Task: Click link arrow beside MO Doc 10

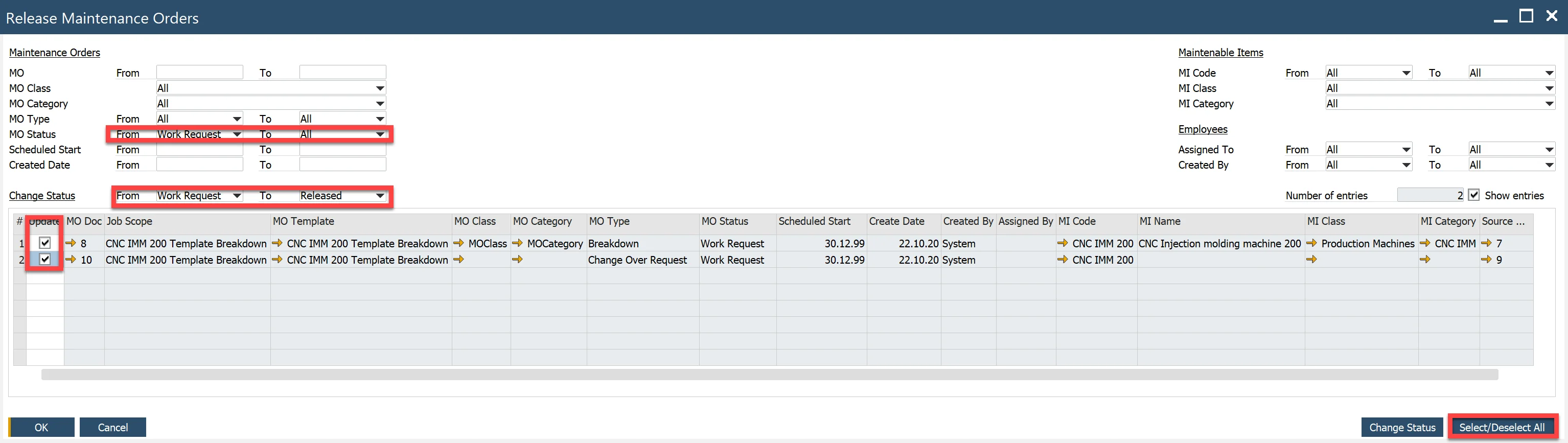Action: (71, 260)
